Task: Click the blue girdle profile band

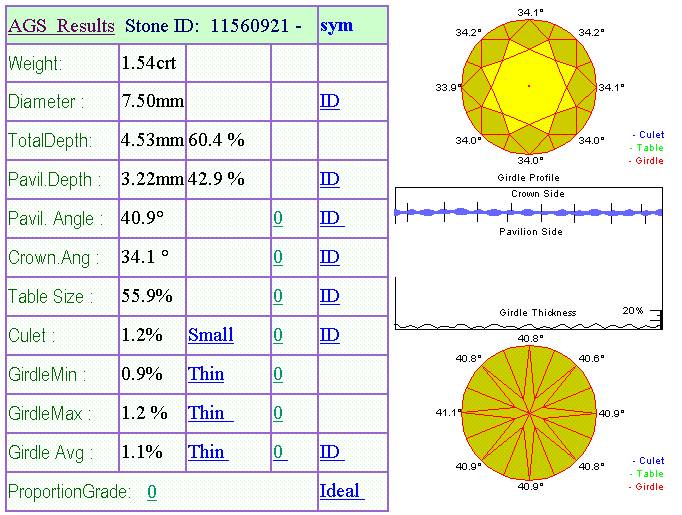Action: coord(528,212)
